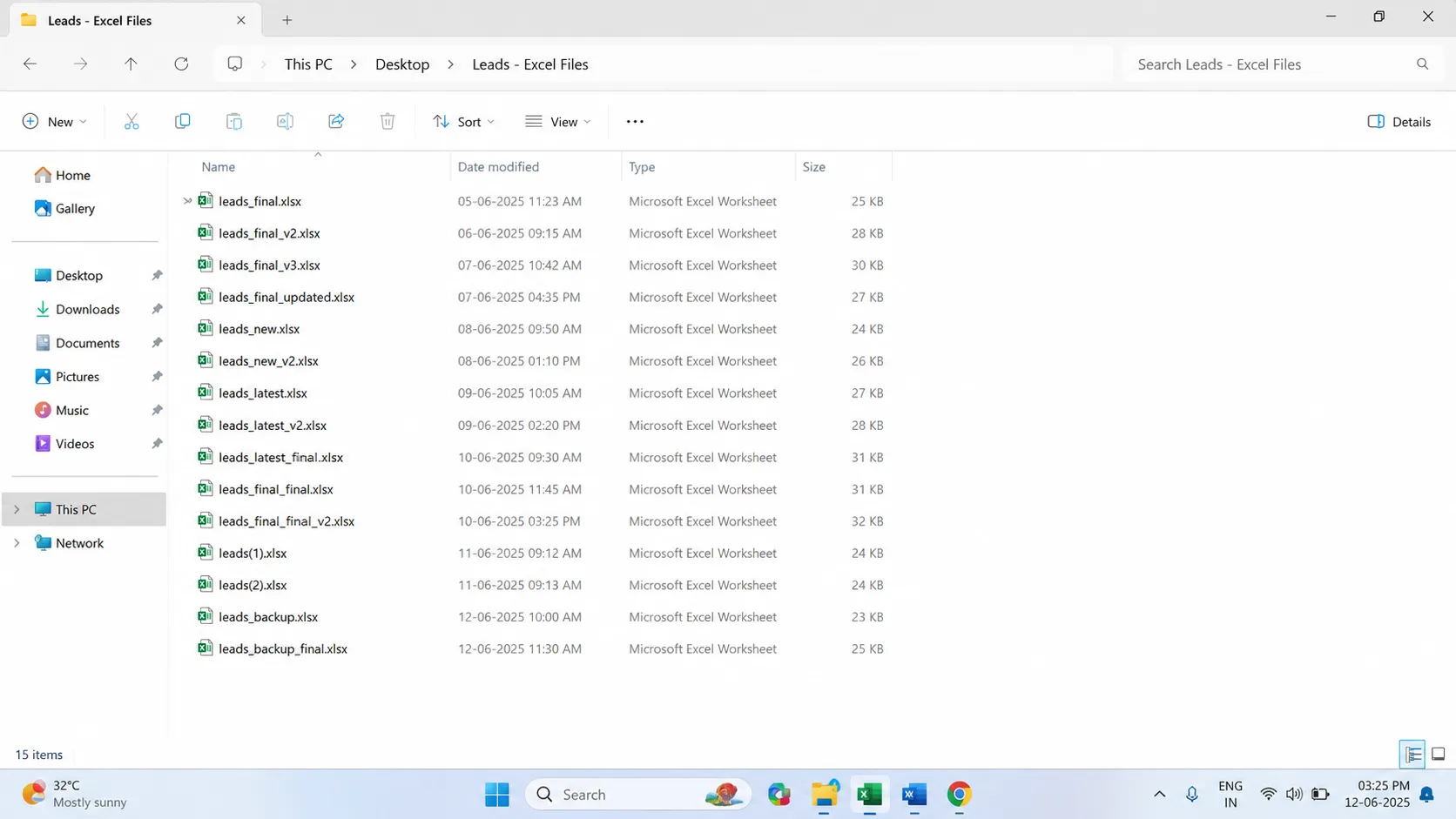The height and width of the screenshot is (819, 1456).
Task: Select file leads_final_updated.xlsx
Action: (x=286, y=297)
